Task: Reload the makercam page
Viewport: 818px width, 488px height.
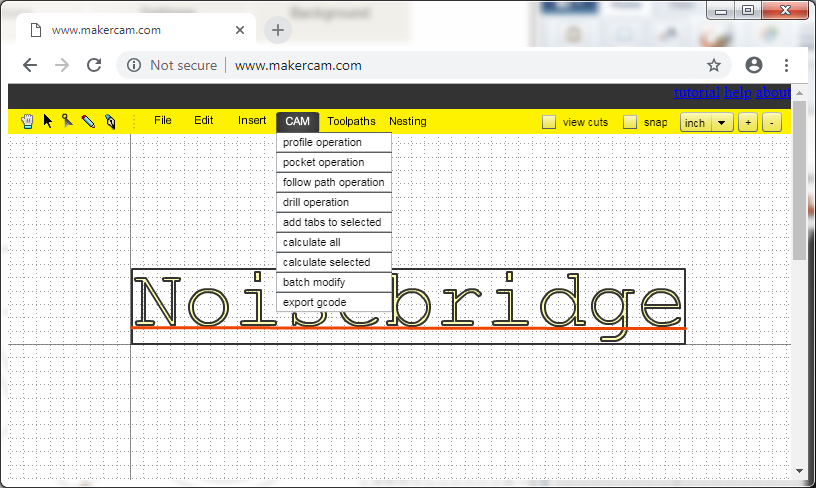Action: [x=94, y=65]
